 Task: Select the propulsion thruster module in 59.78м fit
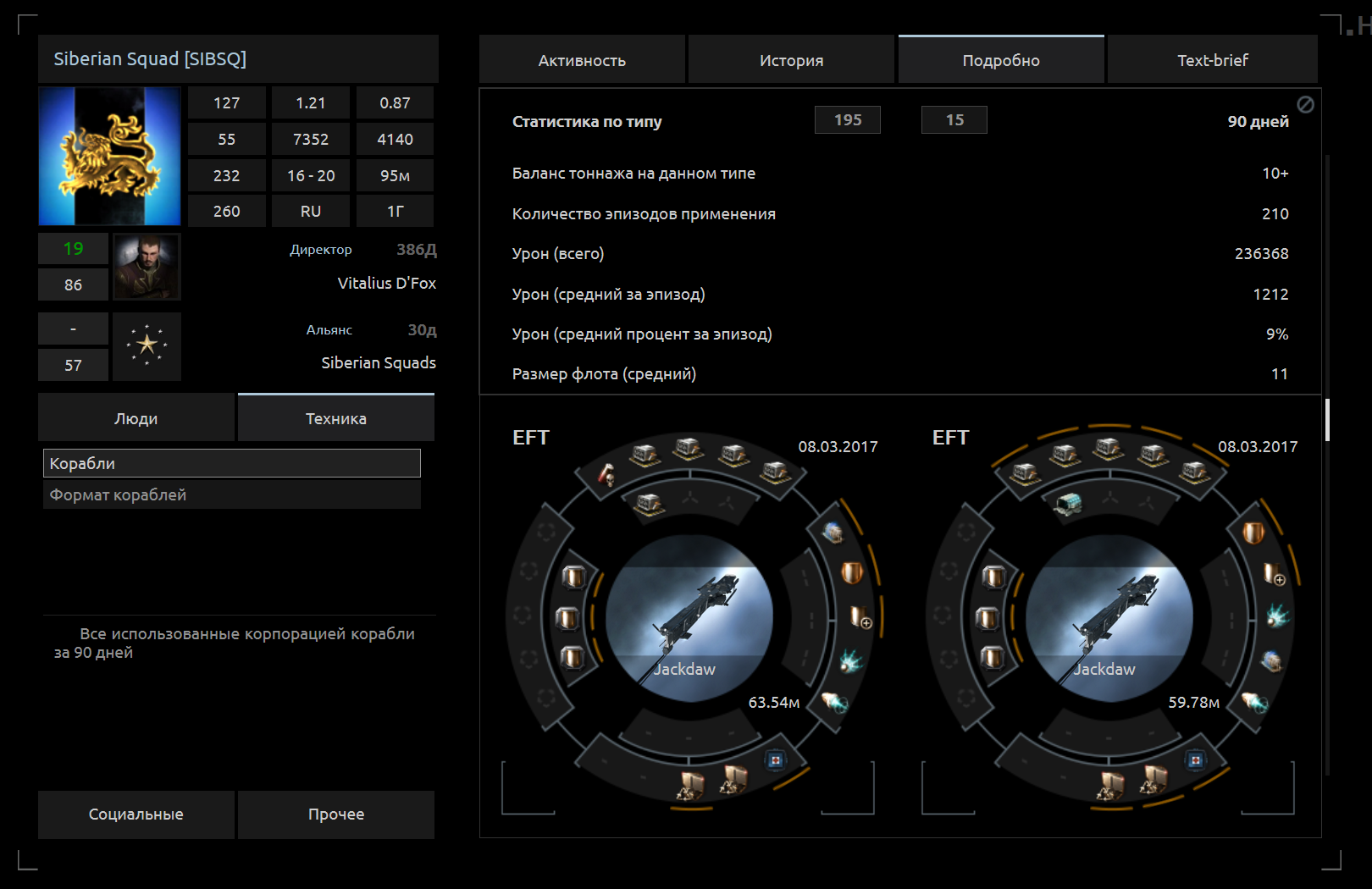[1254, 702]
